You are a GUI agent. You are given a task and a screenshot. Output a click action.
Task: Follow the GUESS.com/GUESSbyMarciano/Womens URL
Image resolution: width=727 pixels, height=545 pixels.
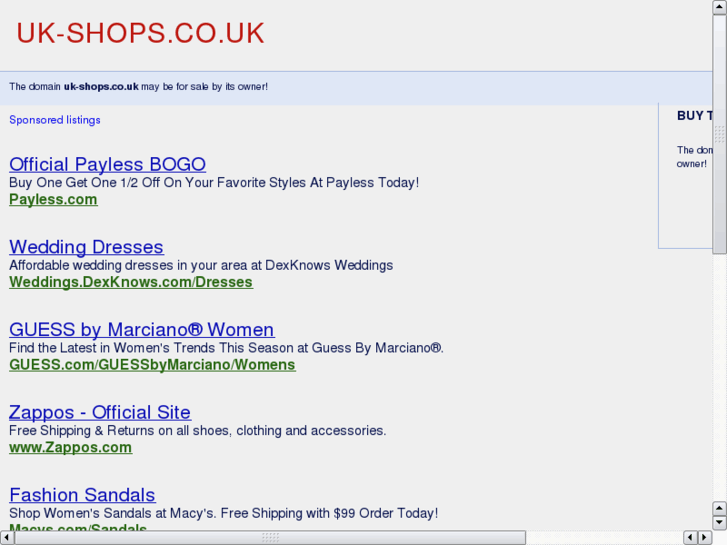153,365
